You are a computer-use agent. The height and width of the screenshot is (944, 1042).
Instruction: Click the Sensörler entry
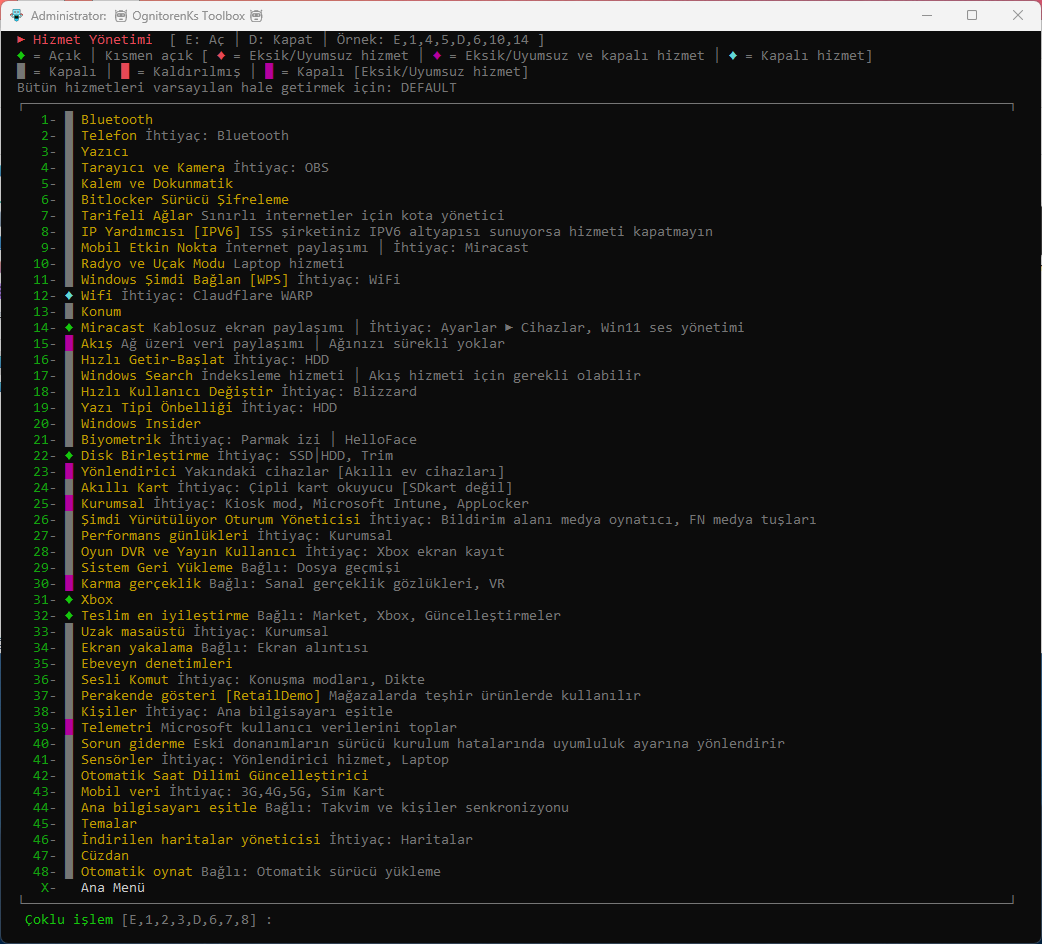click(x=117, y=759)
